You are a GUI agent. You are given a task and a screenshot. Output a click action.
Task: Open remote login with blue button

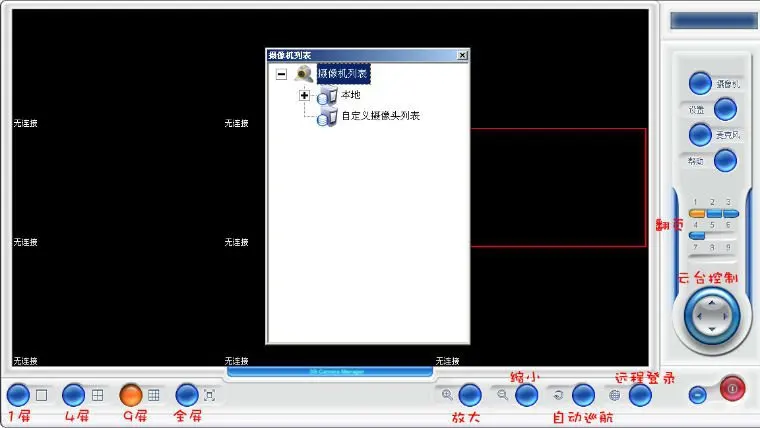(640, 395)
